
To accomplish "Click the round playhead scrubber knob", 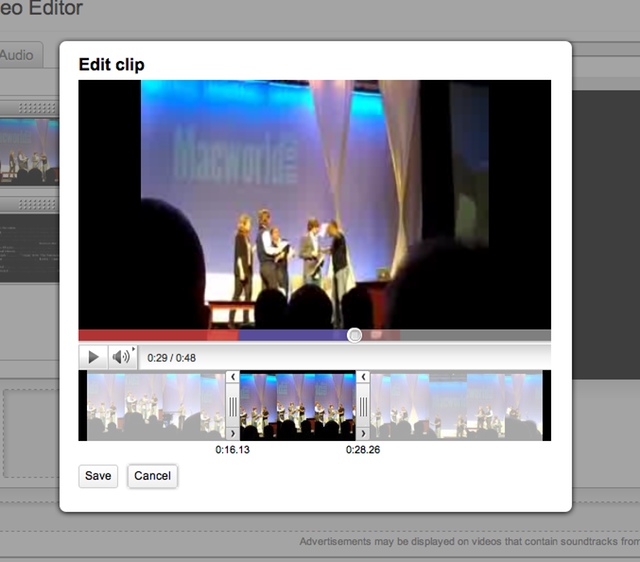I will click(x=354, y=335).
